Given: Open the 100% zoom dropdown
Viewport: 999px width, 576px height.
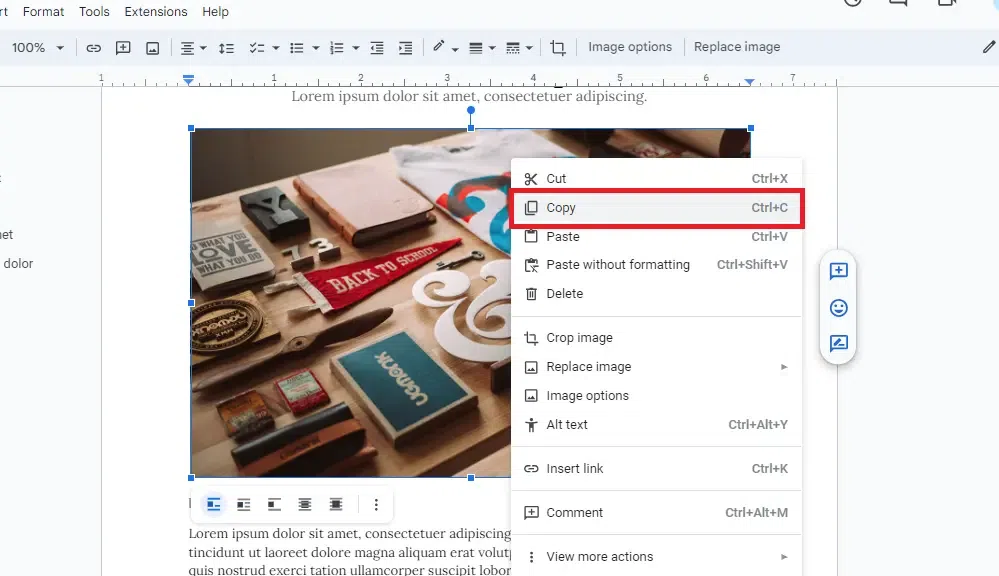Looking at the screenshot, I should click(x=38, y=48).
